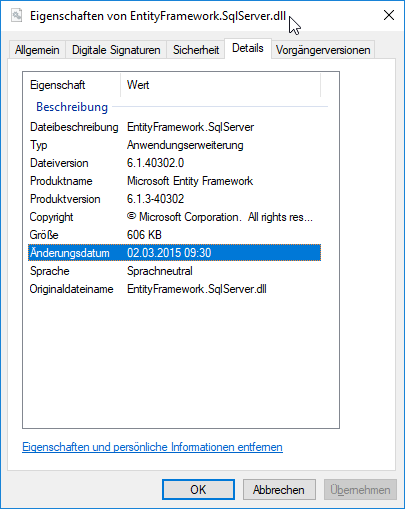
Task: Switch to the Allgemein tab
Action: [x=37, y=50]
